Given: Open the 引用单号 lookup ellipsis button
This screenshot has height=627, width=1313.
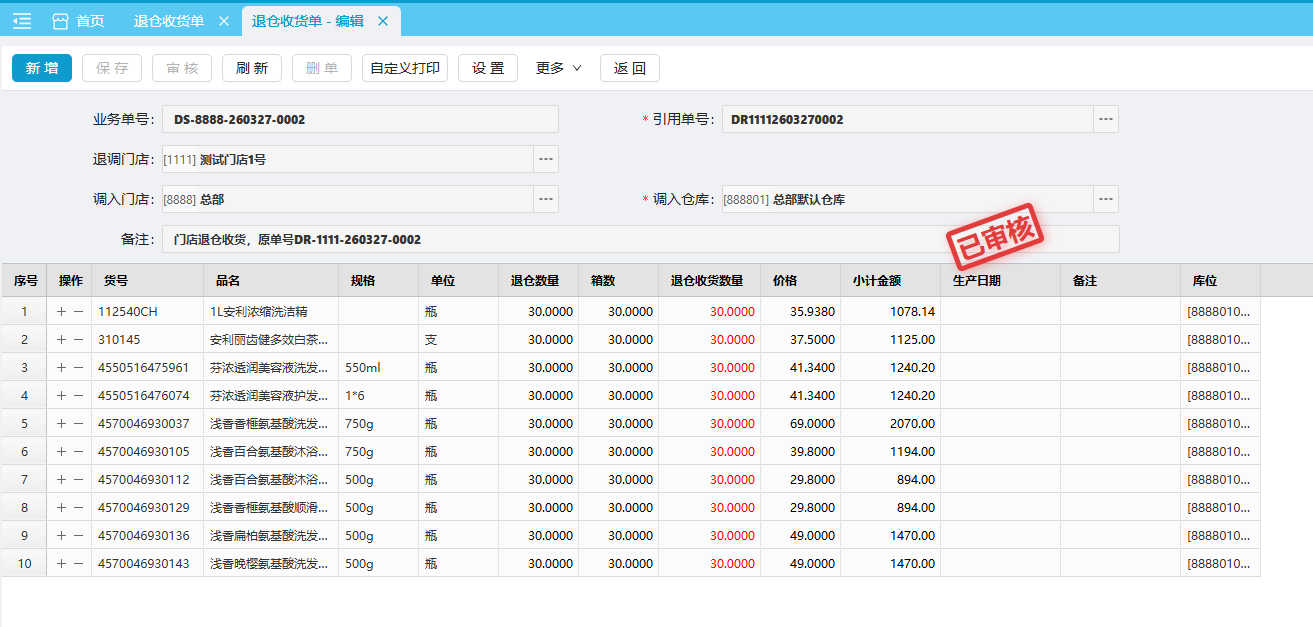Looking at the screenshot, I should pos(1105,119).
